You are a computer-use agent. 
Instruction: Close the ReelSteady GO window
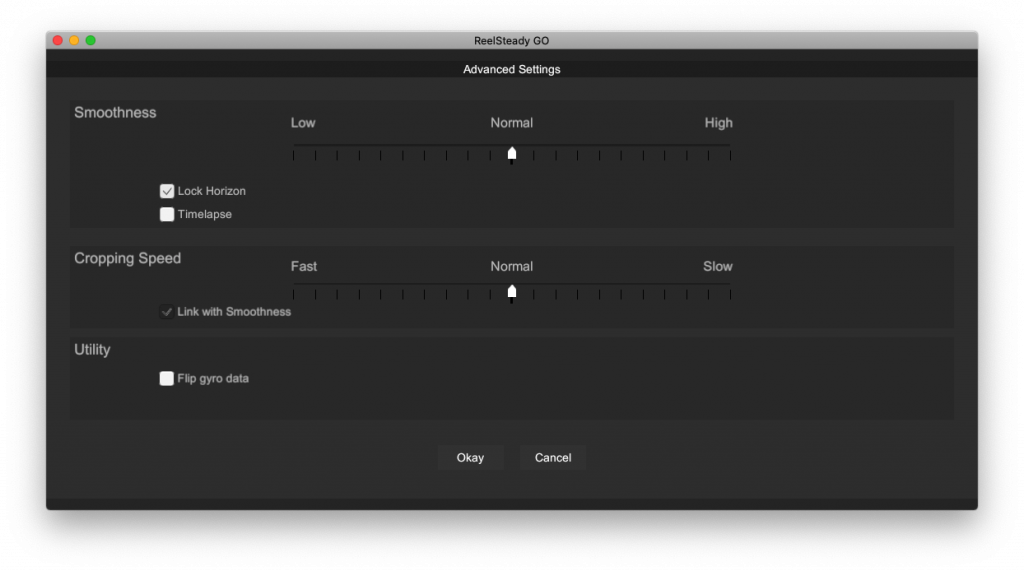(x=58, y=41)
